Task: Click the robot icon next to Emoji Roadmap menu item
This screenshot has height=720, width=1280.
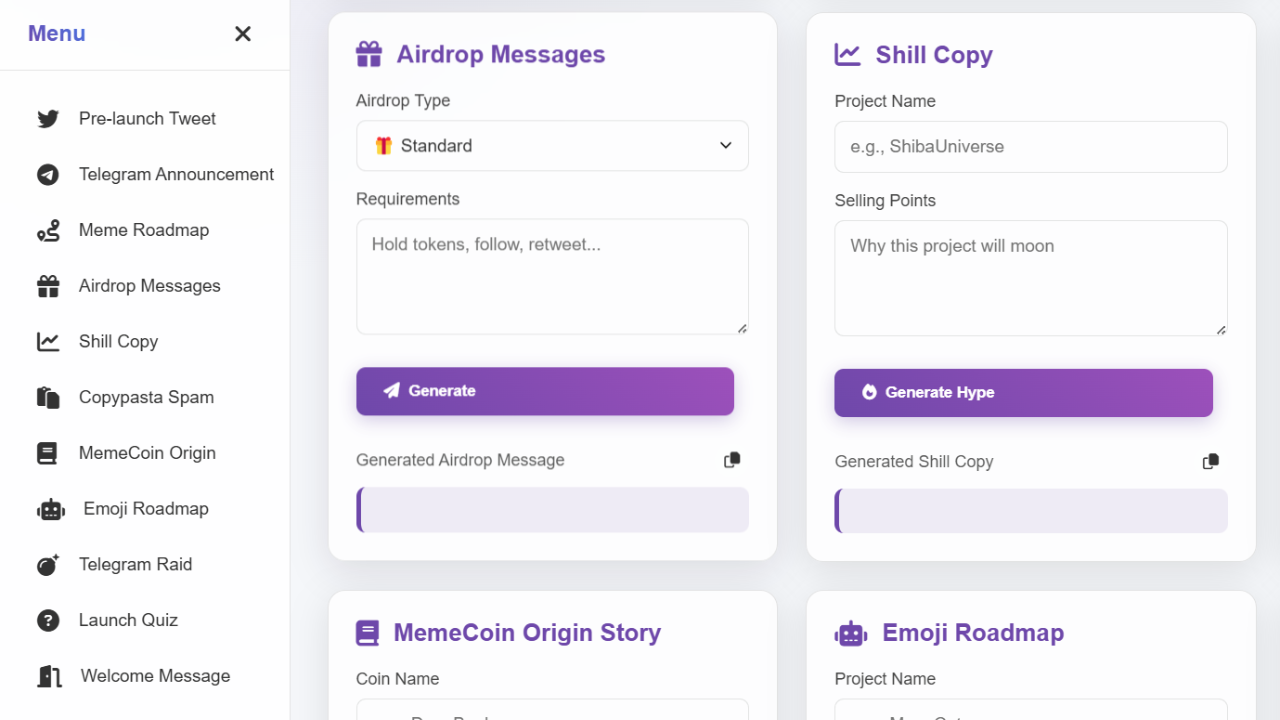Action: pyautogui.click(x=50, y=509)
